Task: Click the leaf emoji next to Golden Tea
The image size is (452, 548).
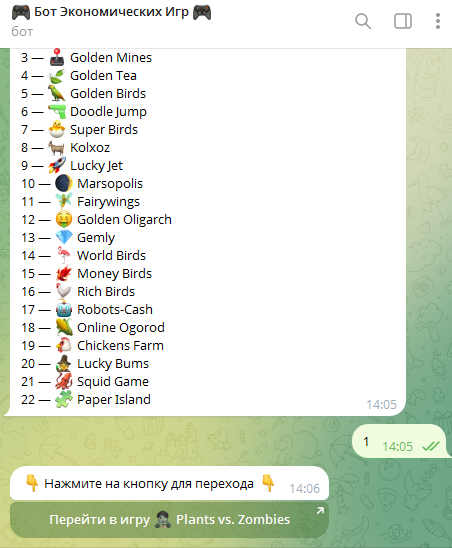Action: tap(57, 76)
